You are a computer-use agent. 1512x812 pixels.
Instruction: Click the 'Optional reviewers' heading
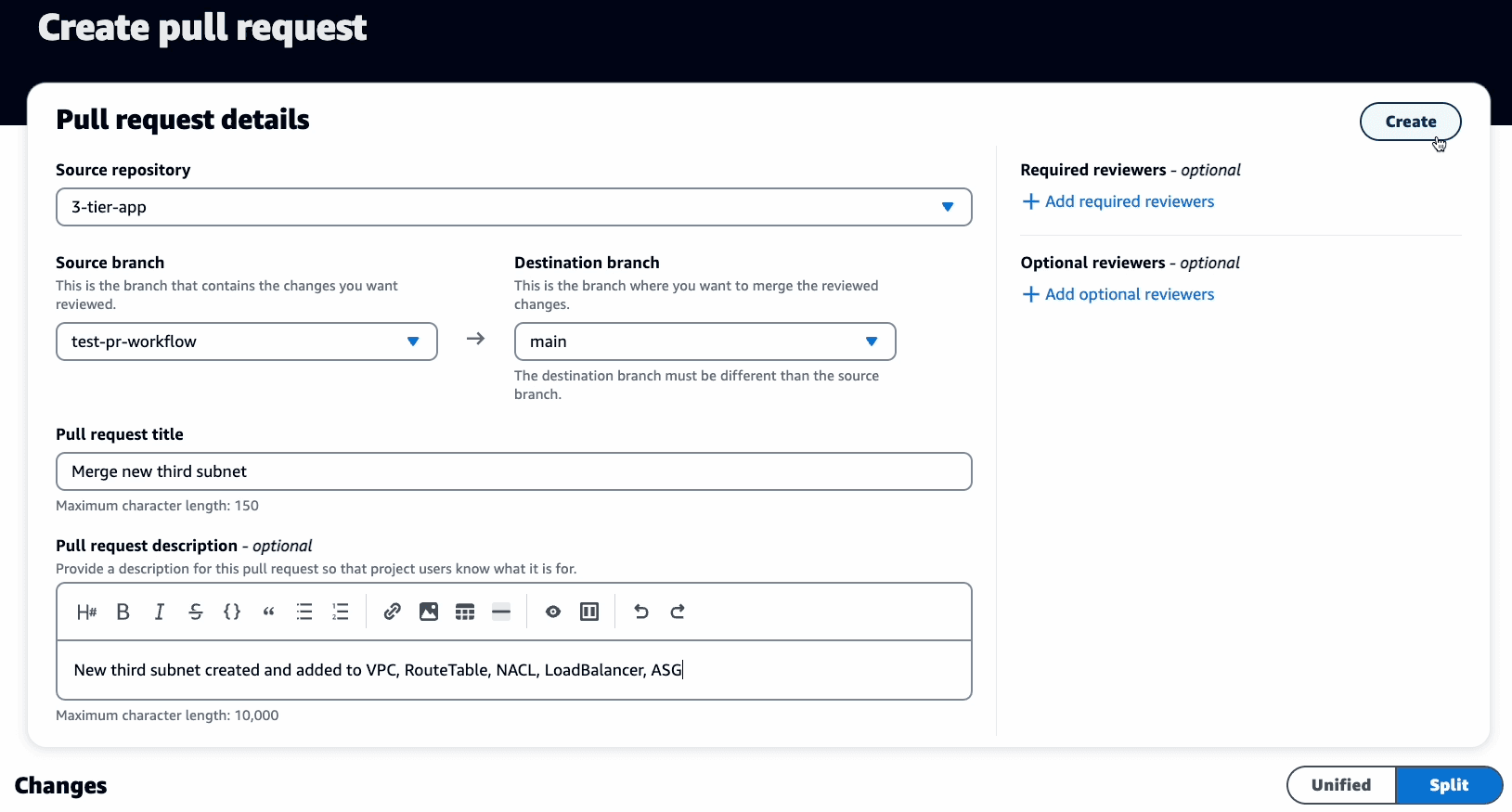tap(1092, 263)
